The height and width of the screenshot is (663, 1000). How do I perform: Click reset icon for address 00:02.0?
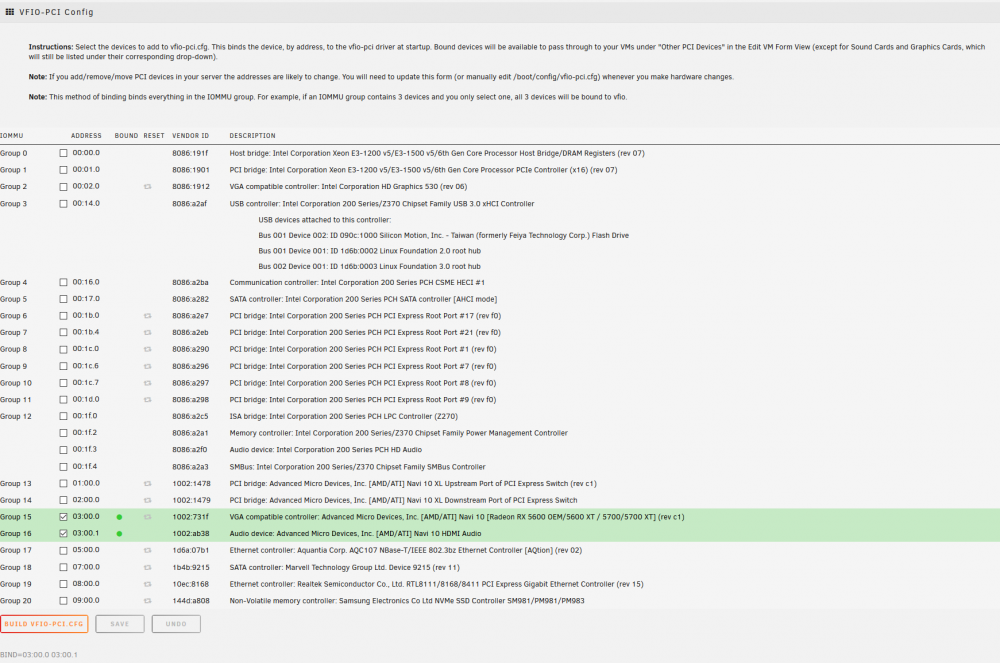(147, 187)
